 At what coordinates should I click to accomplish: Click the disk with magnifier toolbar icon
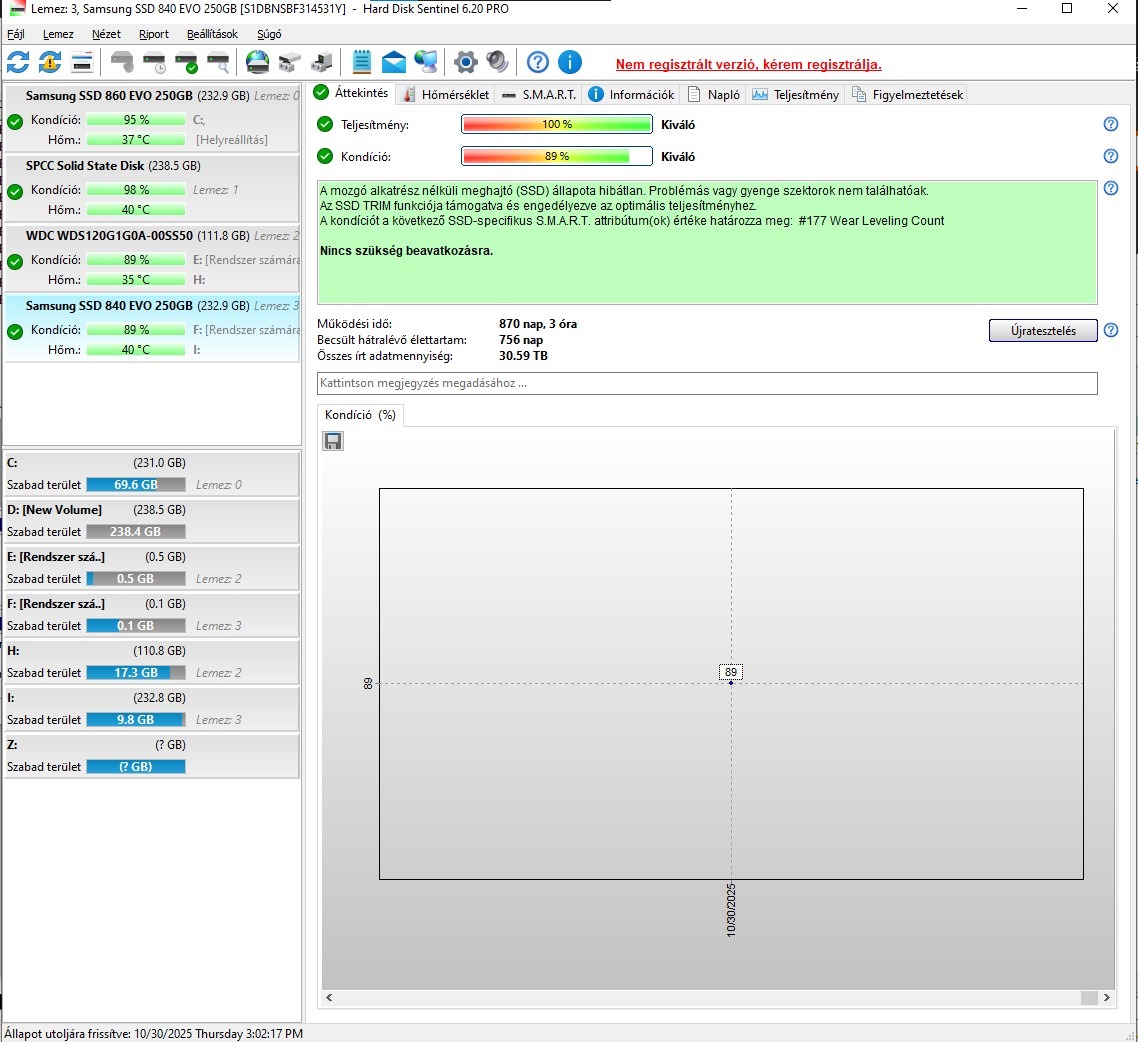tap(218, 62)
